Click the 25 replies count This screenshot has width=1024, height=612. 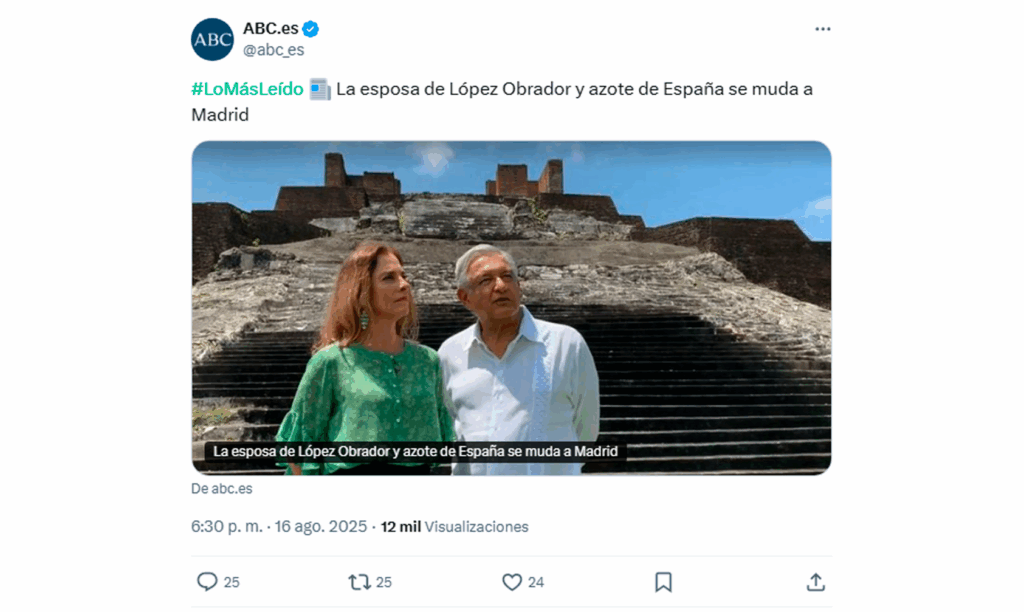(x=232, y=582)
